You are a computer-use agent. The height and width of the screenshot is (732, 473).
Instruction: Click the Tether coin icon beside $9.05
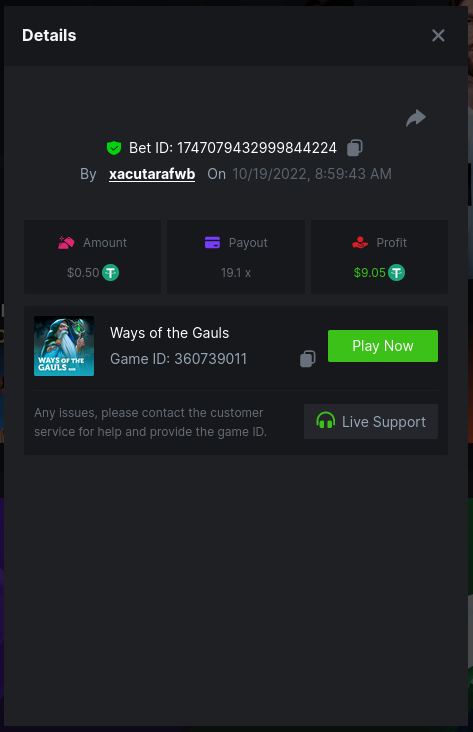[396, 273]
